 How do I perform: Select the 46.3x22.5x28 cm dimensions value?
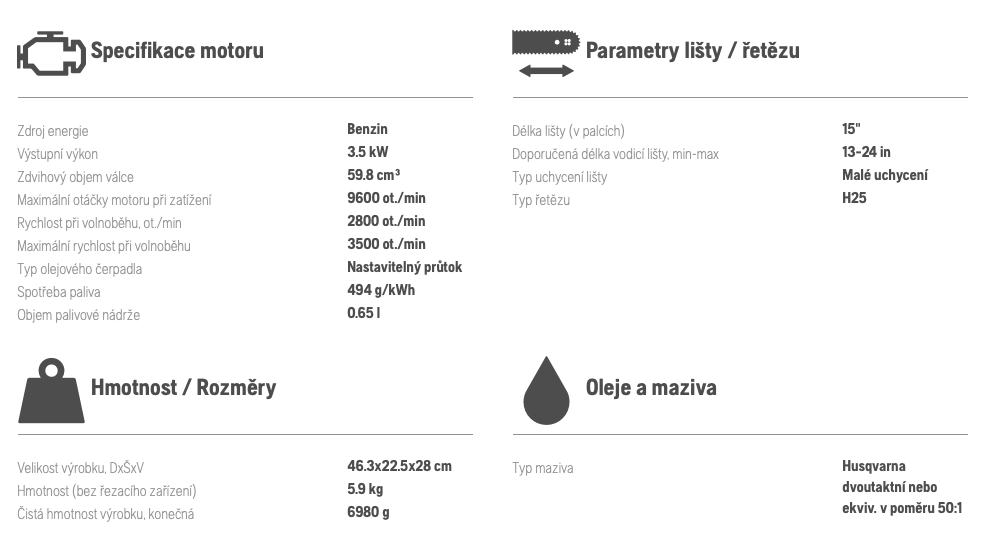point(399,466)
